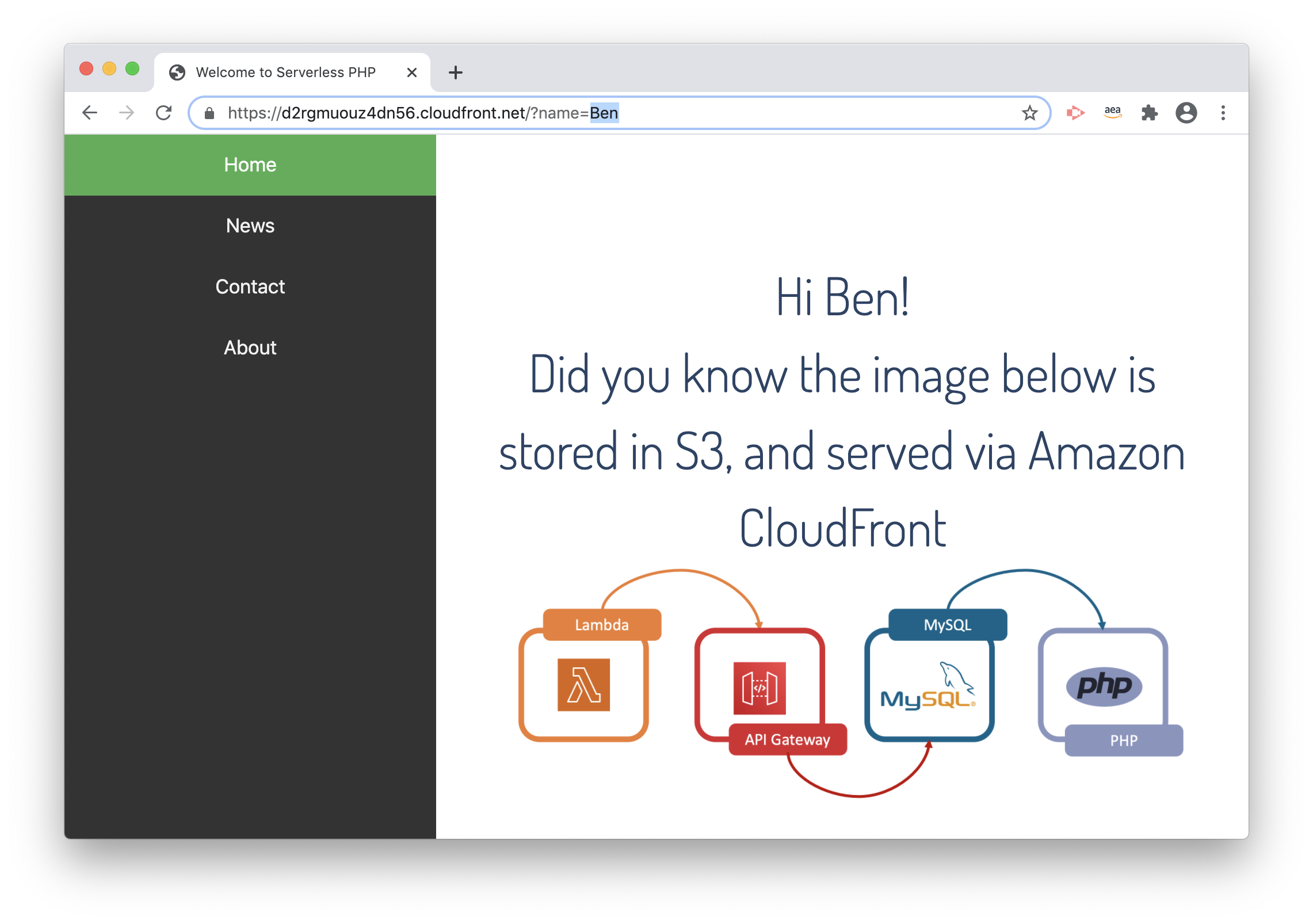Open a new tab with the plus button
Screen dimensions: 1313x924
[455, 72]
